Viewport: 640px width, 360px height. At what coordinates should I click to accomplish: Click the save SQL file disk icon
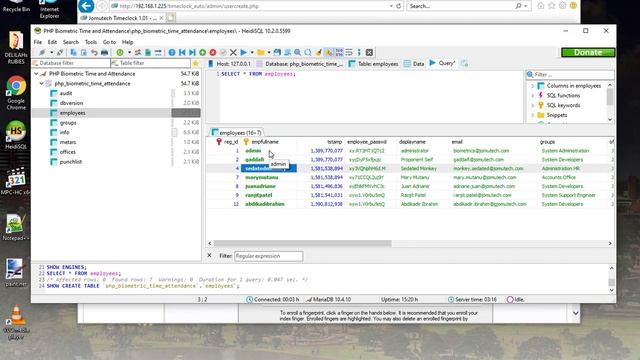coord(278,52)
